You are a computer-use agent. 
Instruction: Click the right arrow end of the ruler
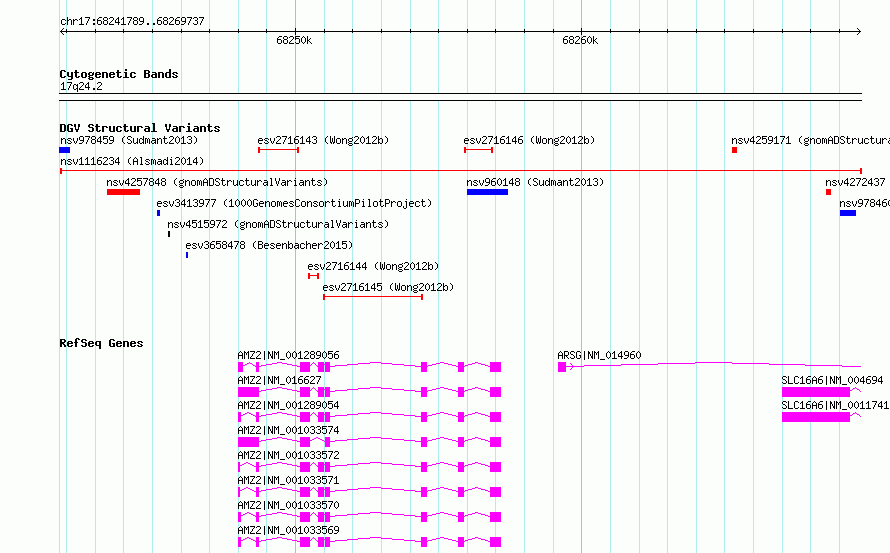pyautogui.click(x=859, y=32)
